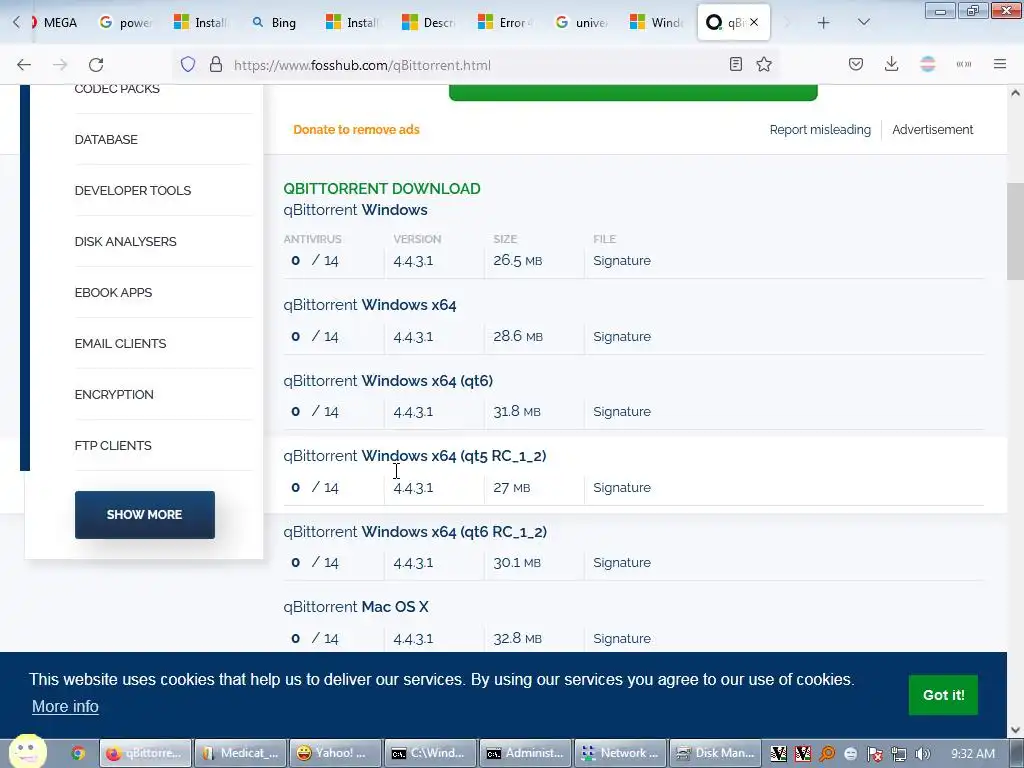This screenshot has width=1024, height=768.
Task: Go back with the browser back arrow
Action: (x=24, y=65)
